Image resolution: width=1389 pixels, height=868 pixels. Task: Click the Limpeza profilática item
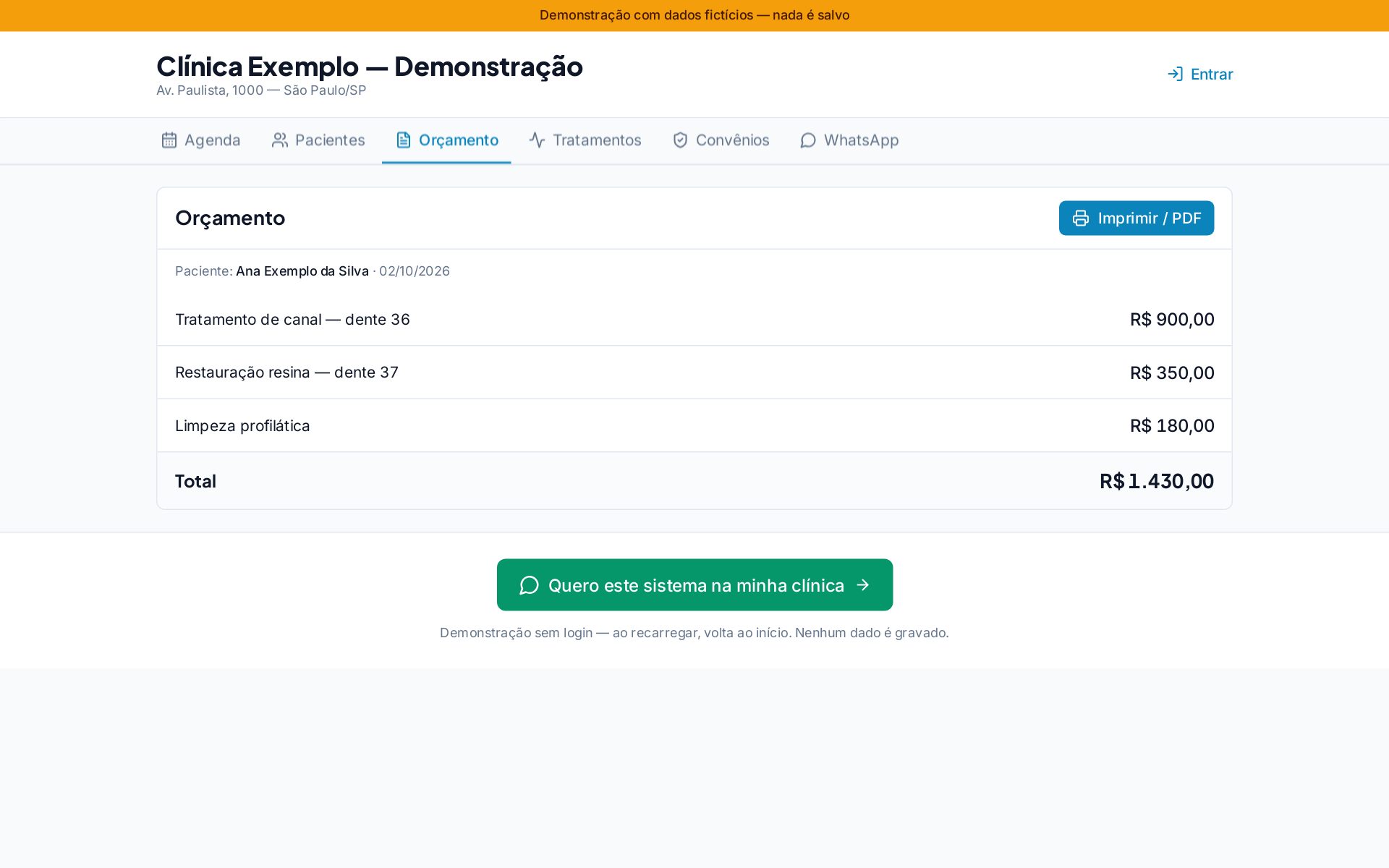click(242, 425)
